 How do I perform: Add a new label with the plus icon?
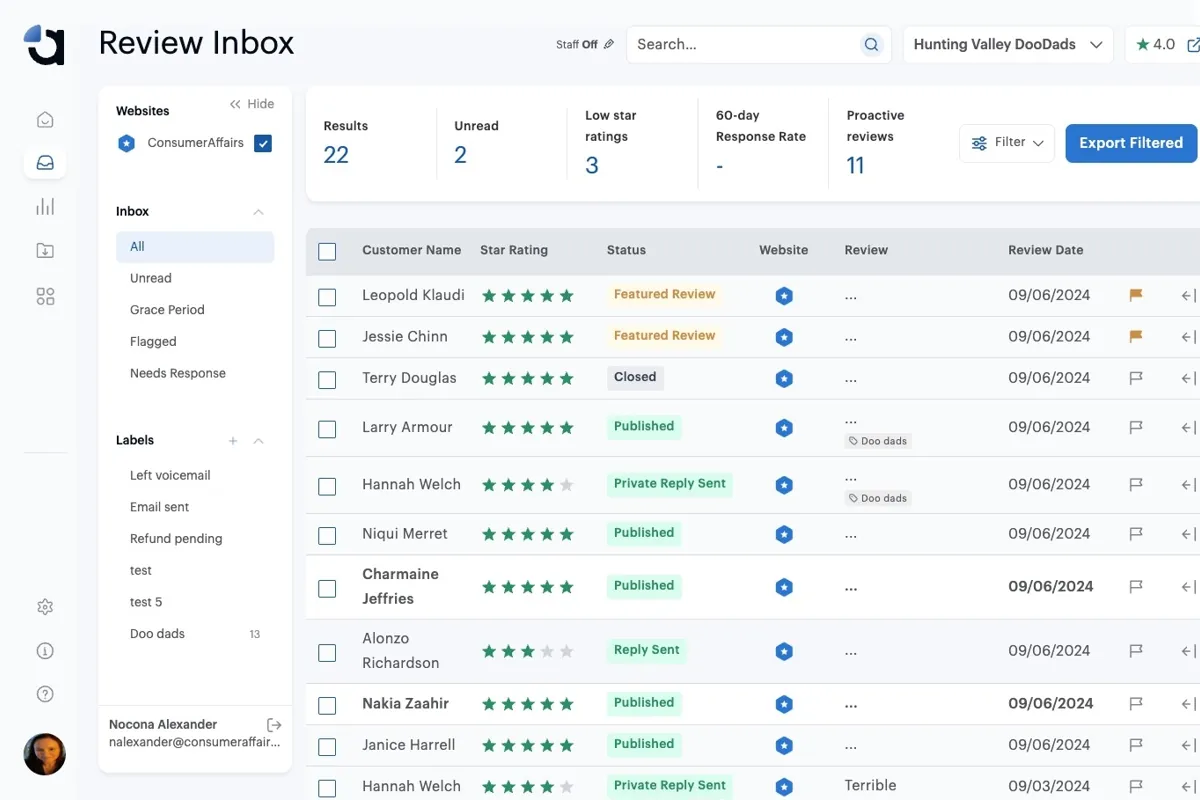click(x=233, y=441)
